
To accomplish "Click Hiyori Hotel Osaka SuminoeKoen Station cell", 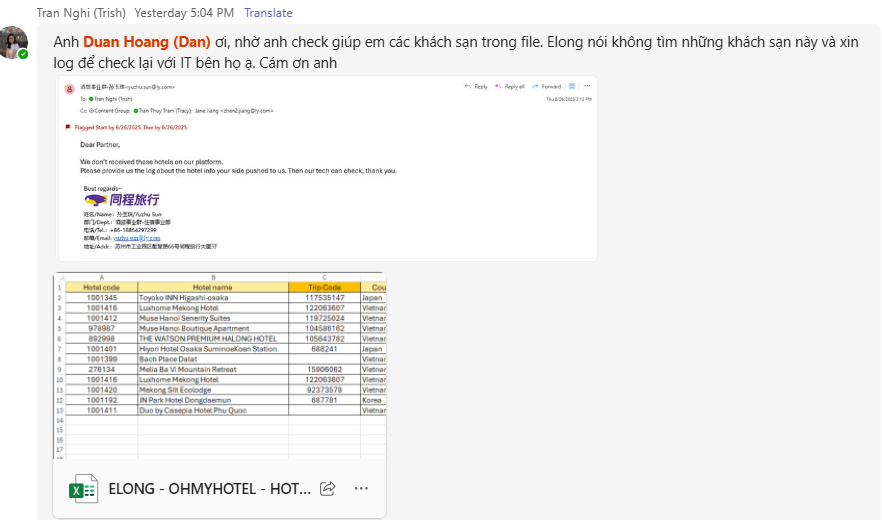I will tap(213, 349).
